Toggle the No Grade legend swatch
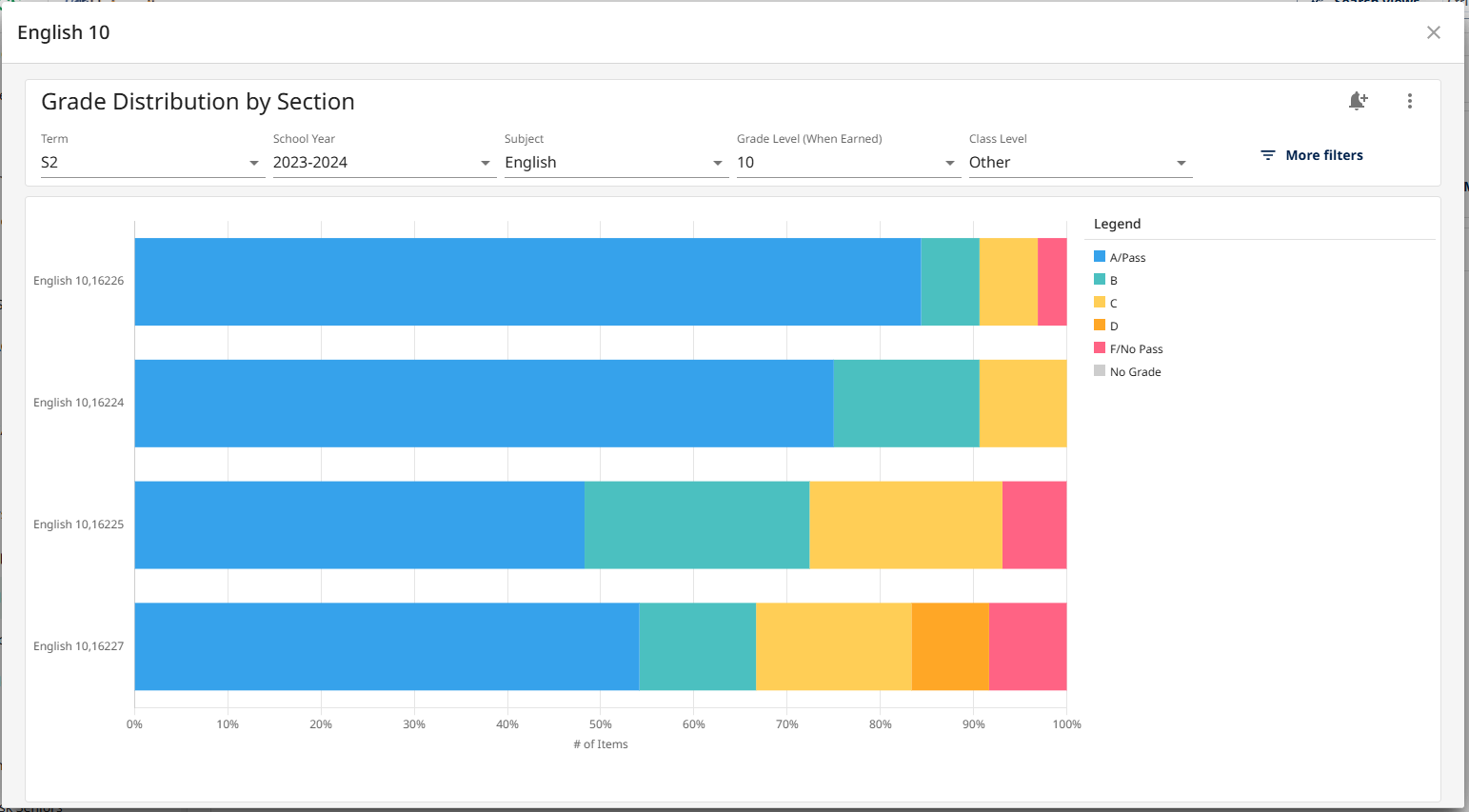1469x812 pixels. point(1100,371)
